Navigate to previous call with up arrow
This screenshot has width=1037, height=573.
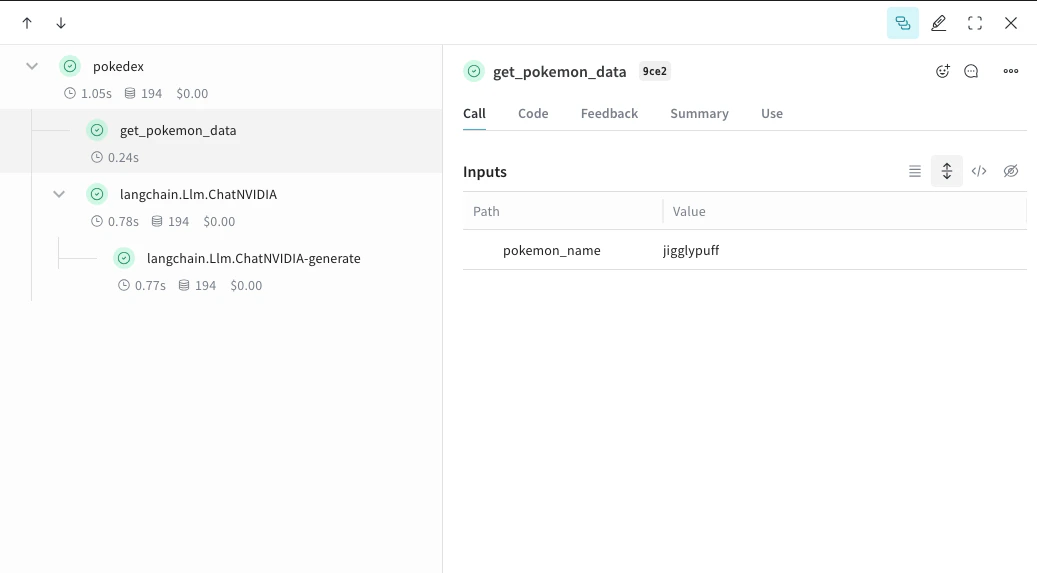tap(27, 23)
